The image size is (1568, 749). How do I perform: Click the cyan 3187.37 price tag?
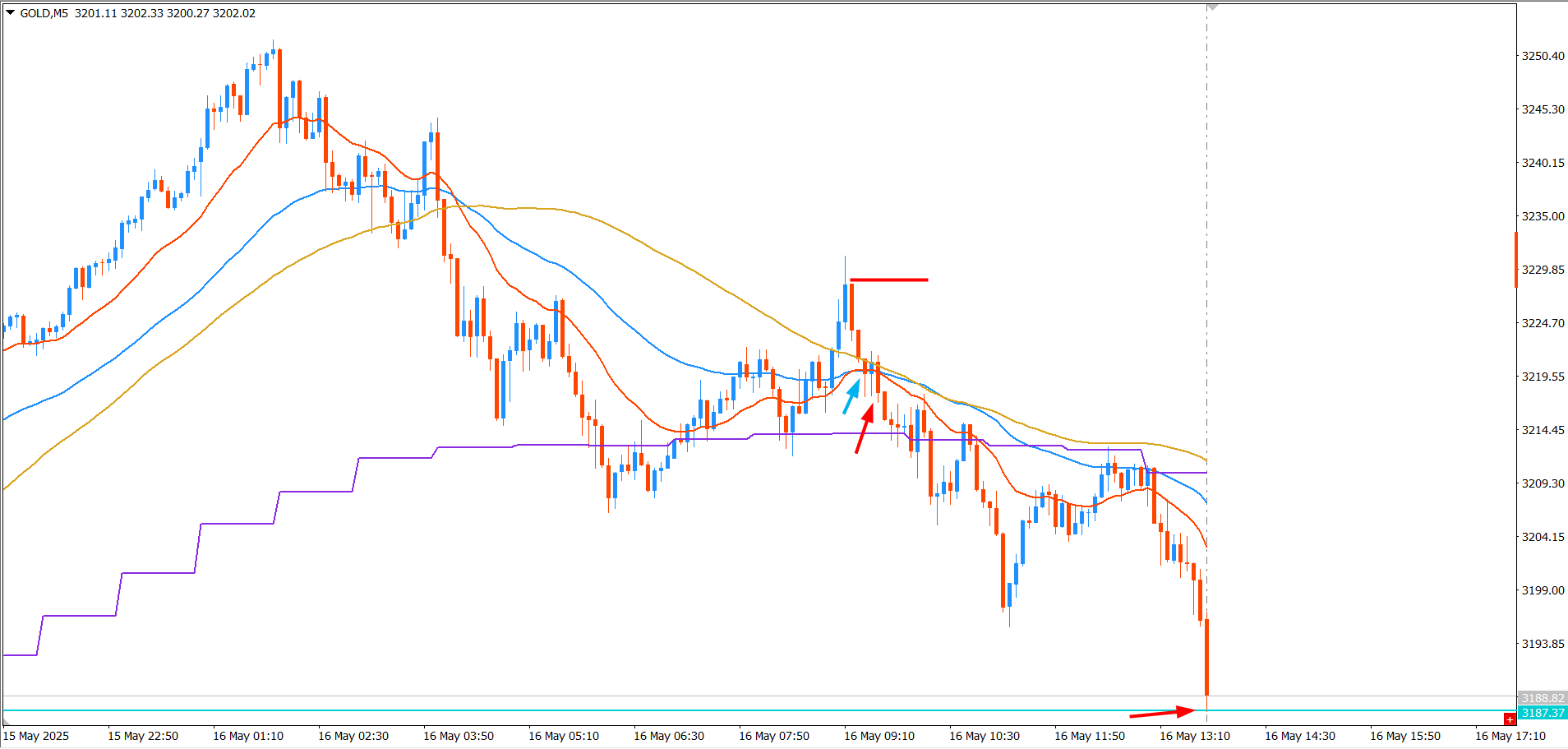[1543, 713]
